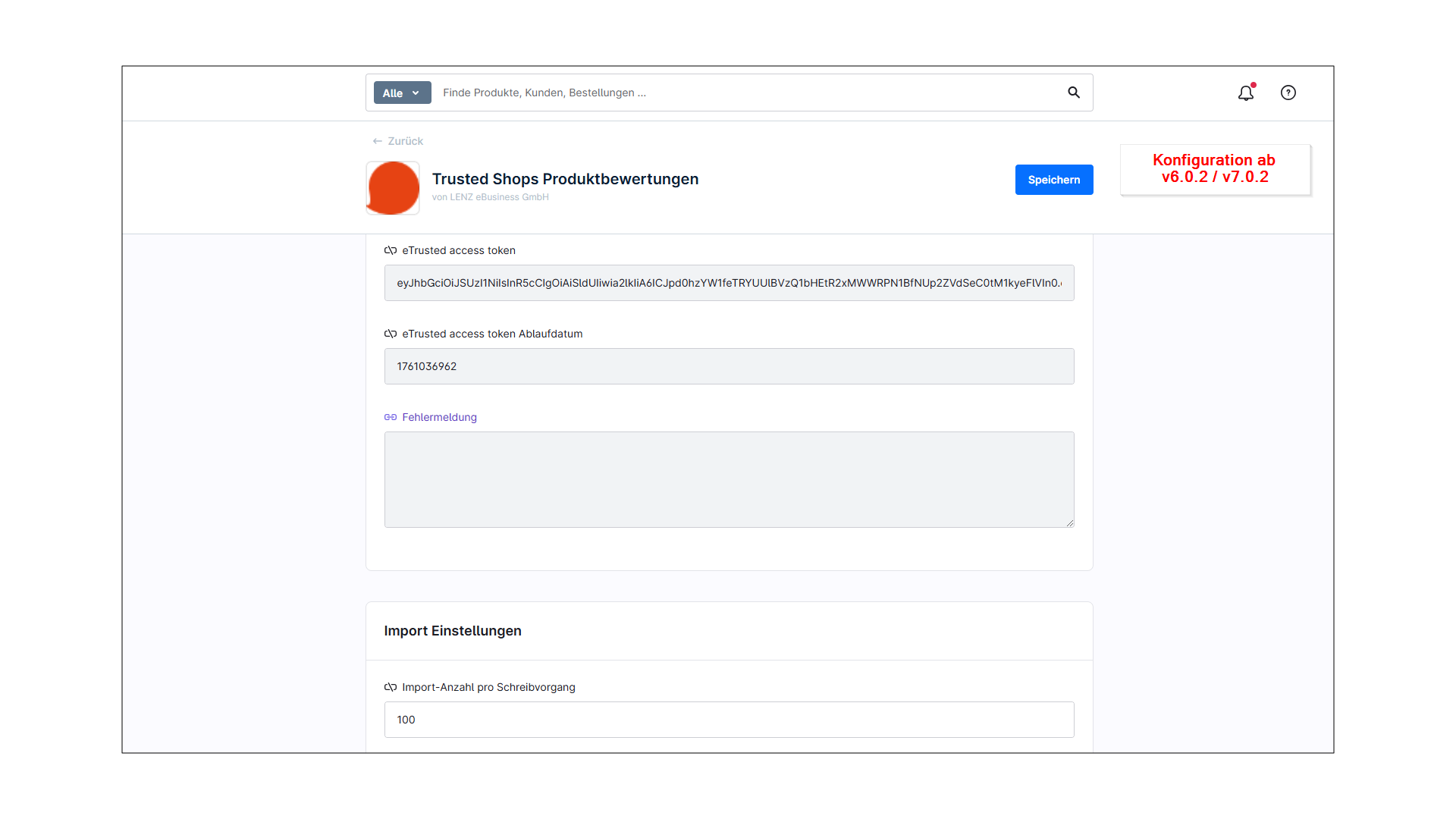Screen dimensions: 1456x819
Task: Toggle inheritance icon beside 'eTrusted access token'
Action: point(391,250)
